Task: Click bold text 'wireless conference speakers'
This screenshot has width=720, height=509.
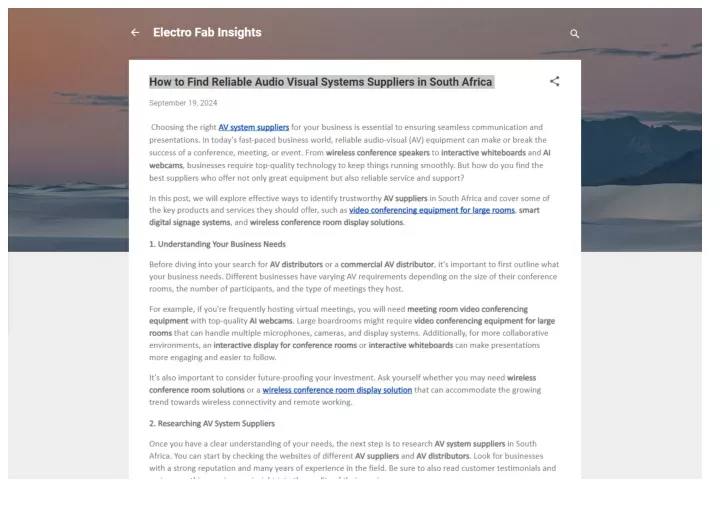Action: click(x=377, y=153)
